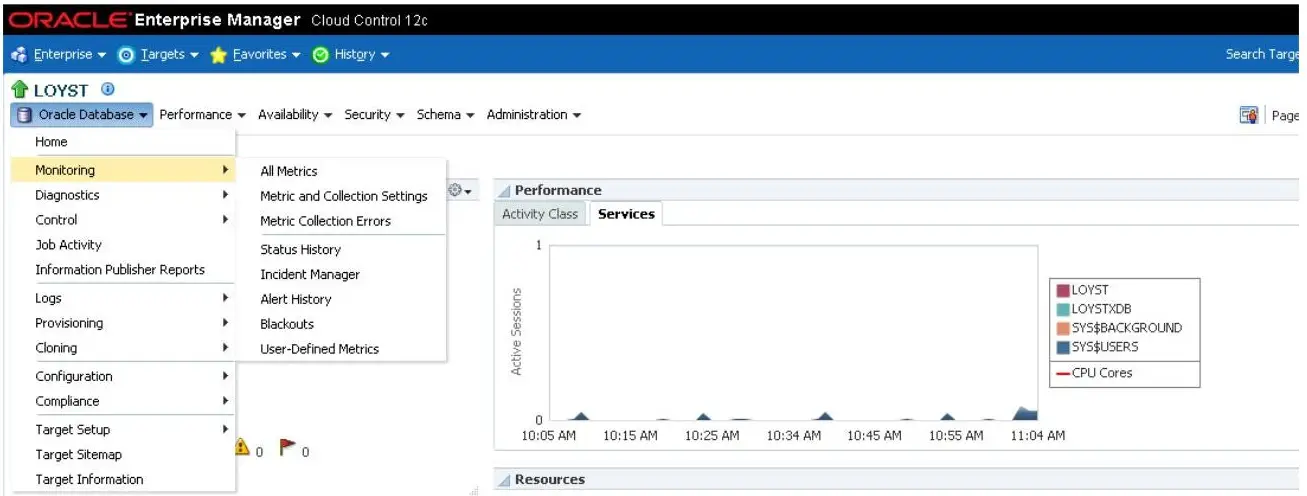Open the Administration dropdown menu
The image size is (1307, 496).
coord(534,115)
